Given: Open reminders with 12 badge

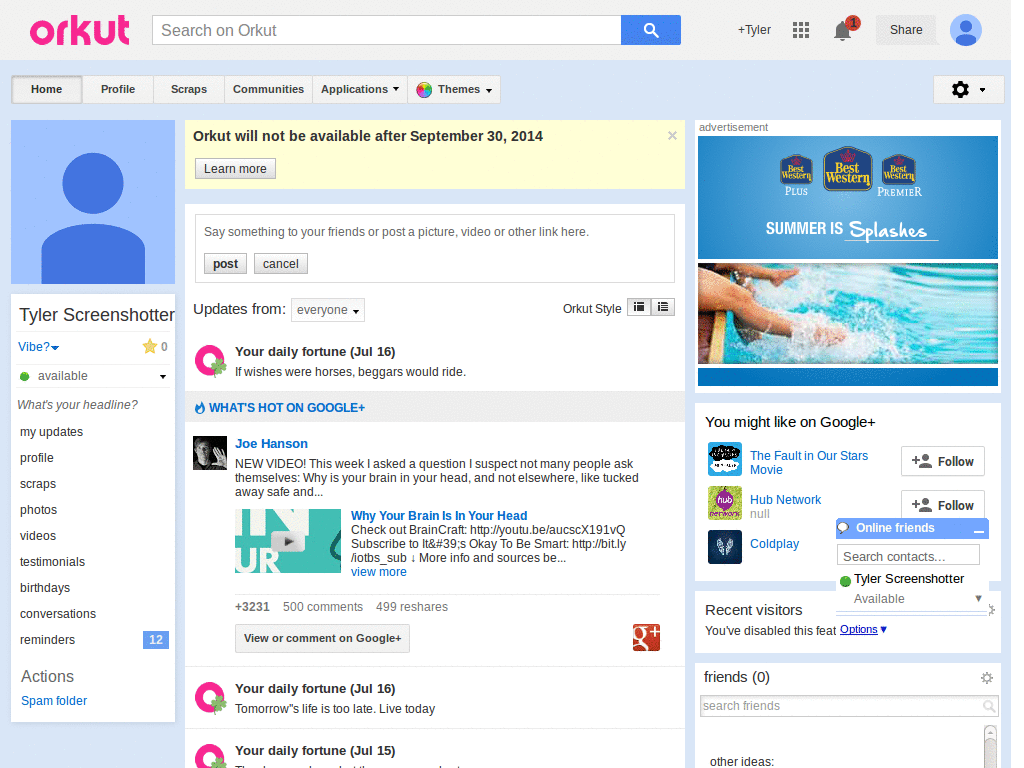Looking at the screenshot, I should click(93, 640).
